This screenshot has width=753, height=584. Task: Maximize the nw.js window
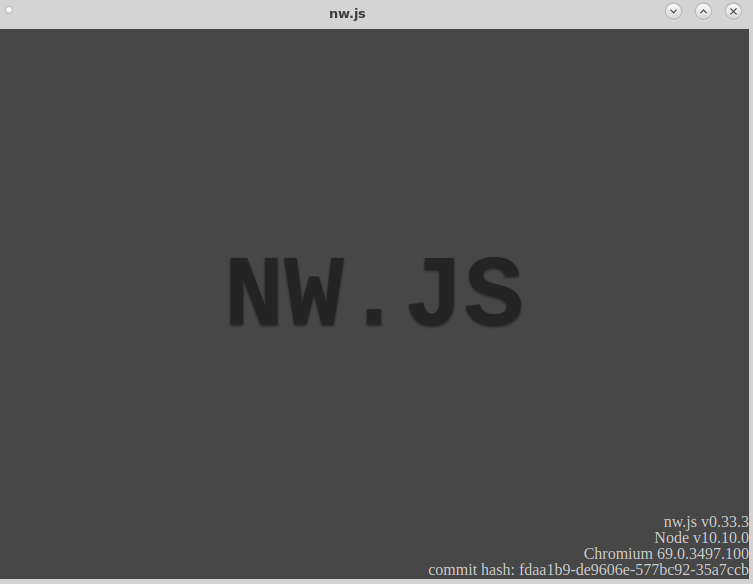click(x=703, y=11)
